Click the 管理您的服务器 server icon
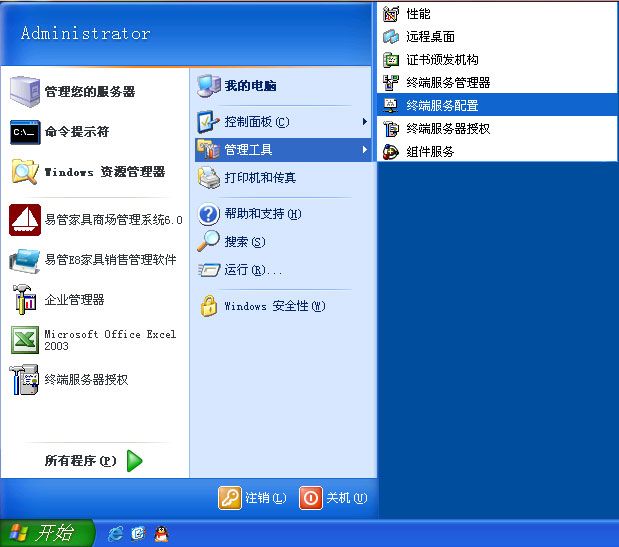This screenshot has width=619, height=547. pos(25,92)
